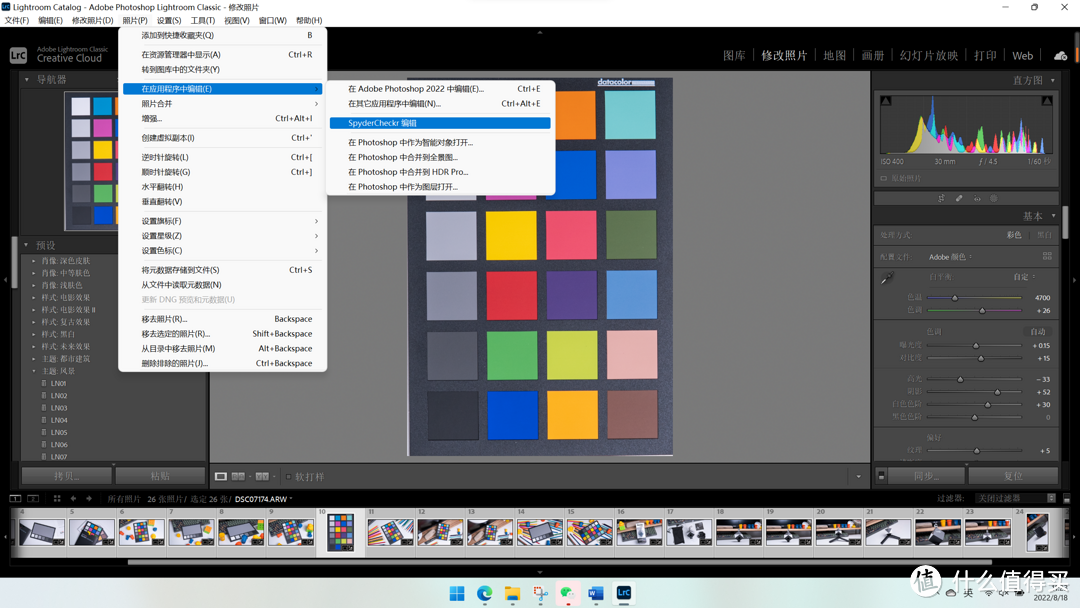Open the toolbar content dropdown arrow
Viewport: 1080px width, 608px height.
coord(858,476)
